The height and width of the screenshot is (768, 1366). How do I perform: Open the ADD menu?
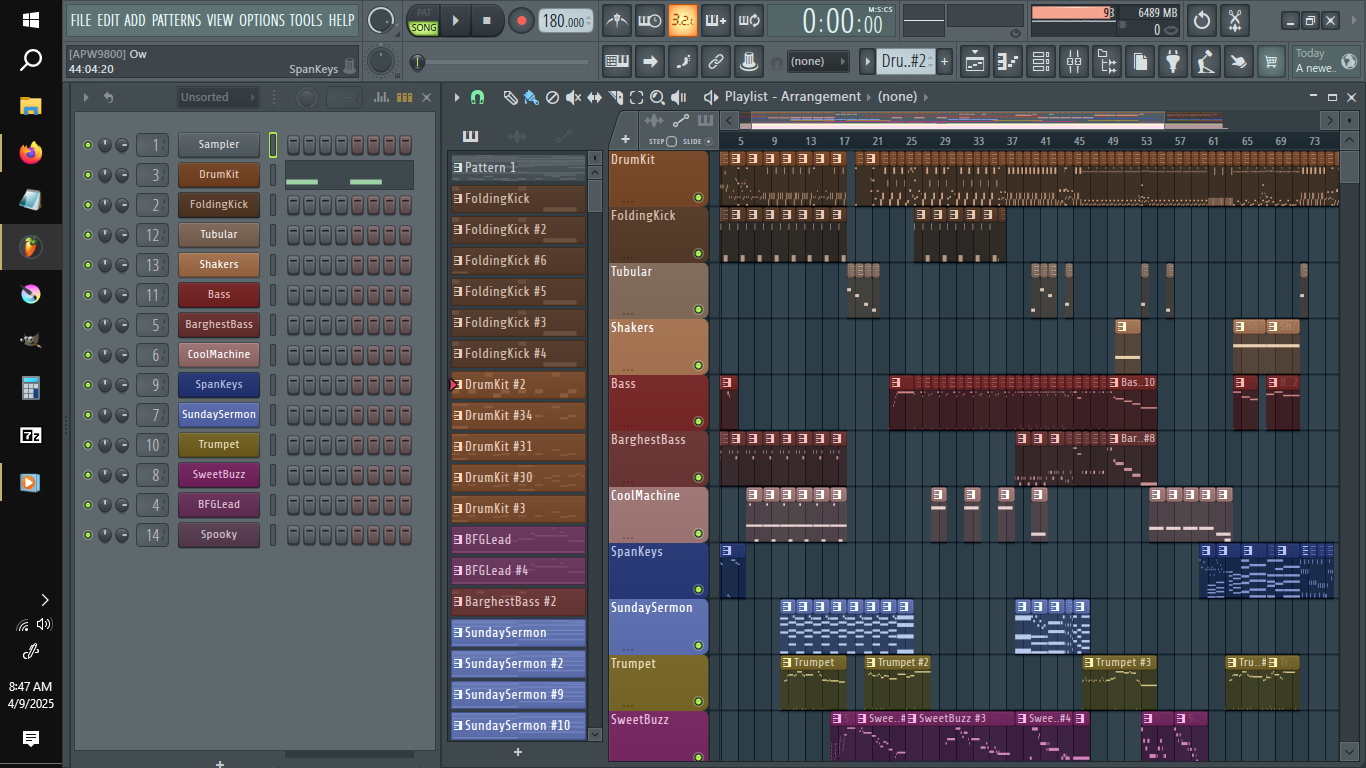(135, 20)
